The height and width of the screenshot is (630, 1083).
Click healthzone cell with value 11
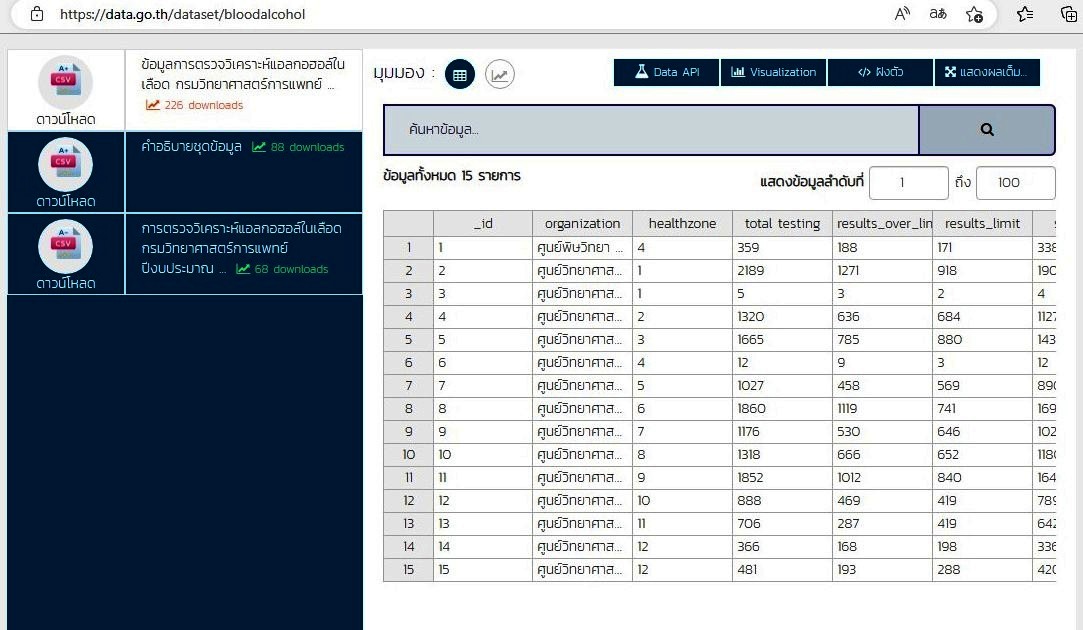(x=682, y=524)
